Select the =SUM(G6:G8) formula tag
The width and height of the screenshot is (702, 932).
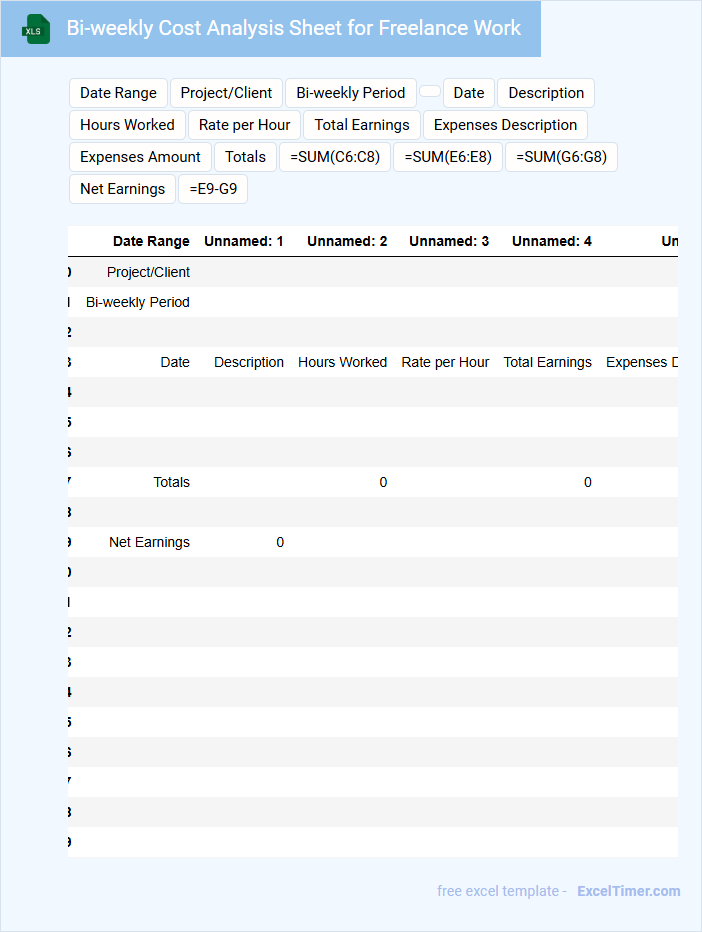tap(560, 157)
